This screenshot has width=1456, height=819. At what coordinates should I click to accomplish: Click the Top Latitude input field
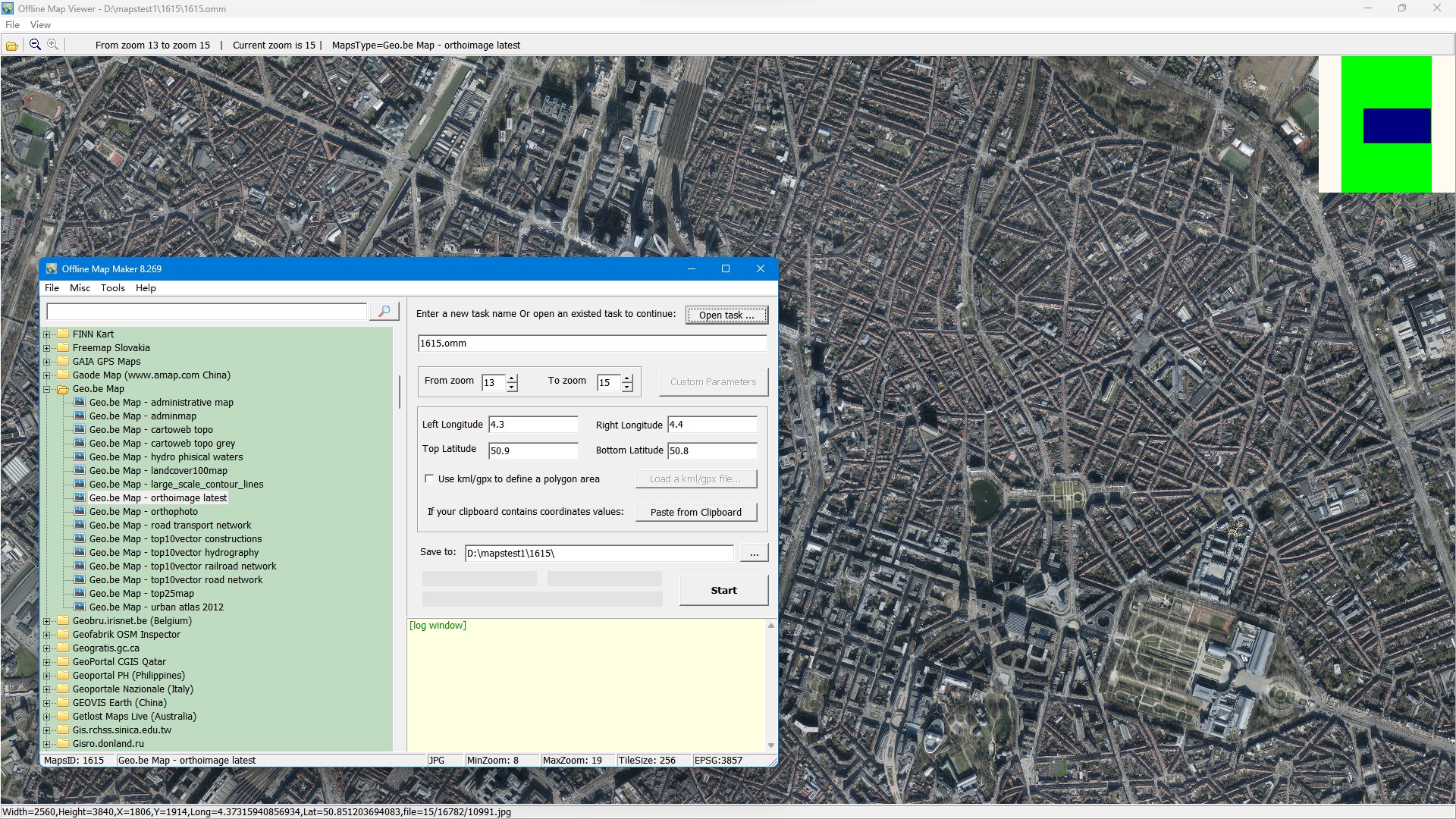pos(533,450)
